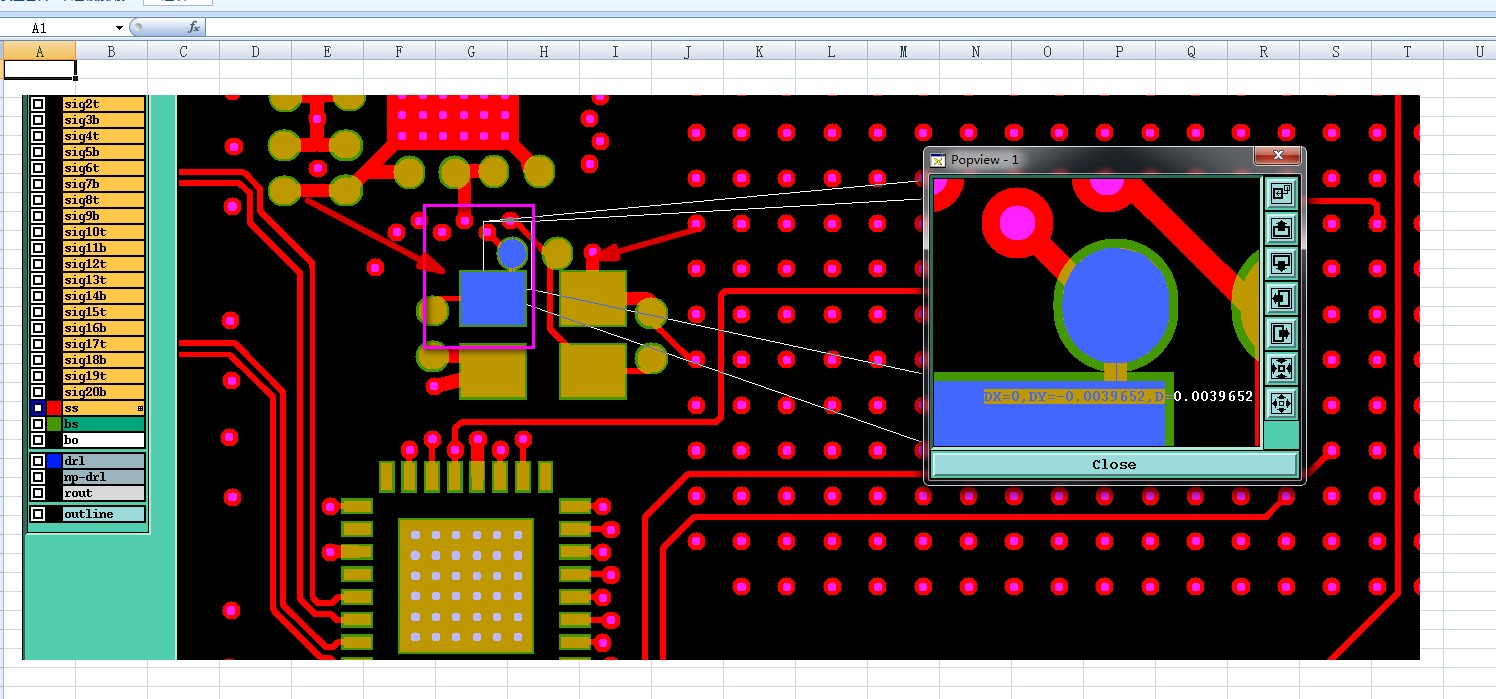Pan the Popview up with arrow icon

pos(1281,228)
